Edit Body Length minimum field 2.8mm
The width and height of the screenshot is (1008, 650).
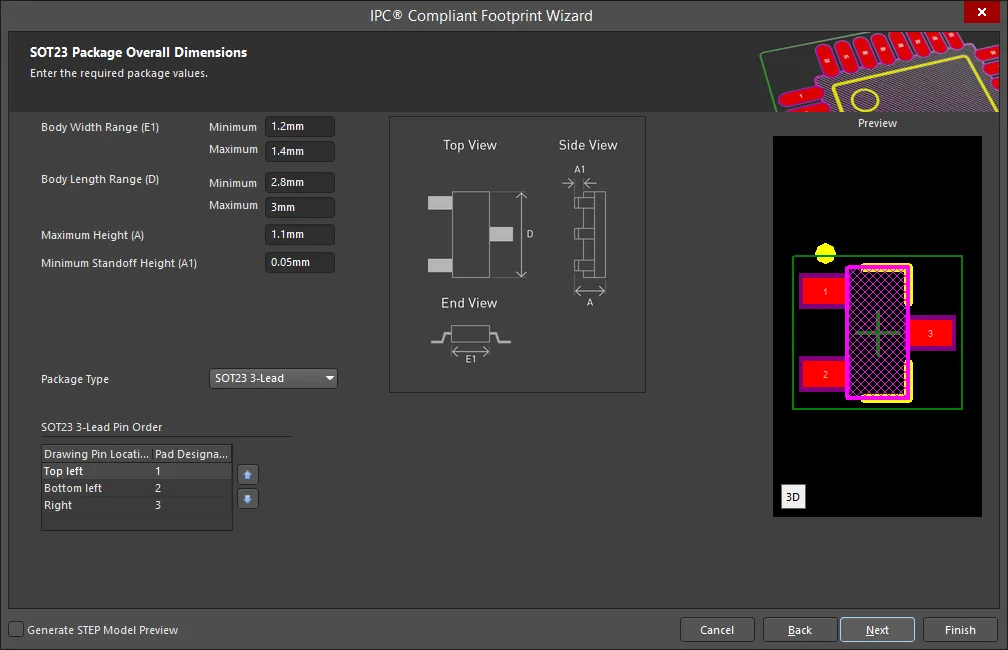300,183
